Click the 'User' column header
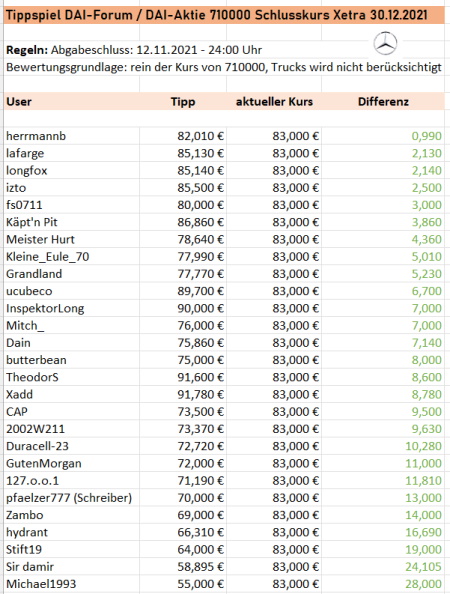The image size is (450, 594). 19,102
